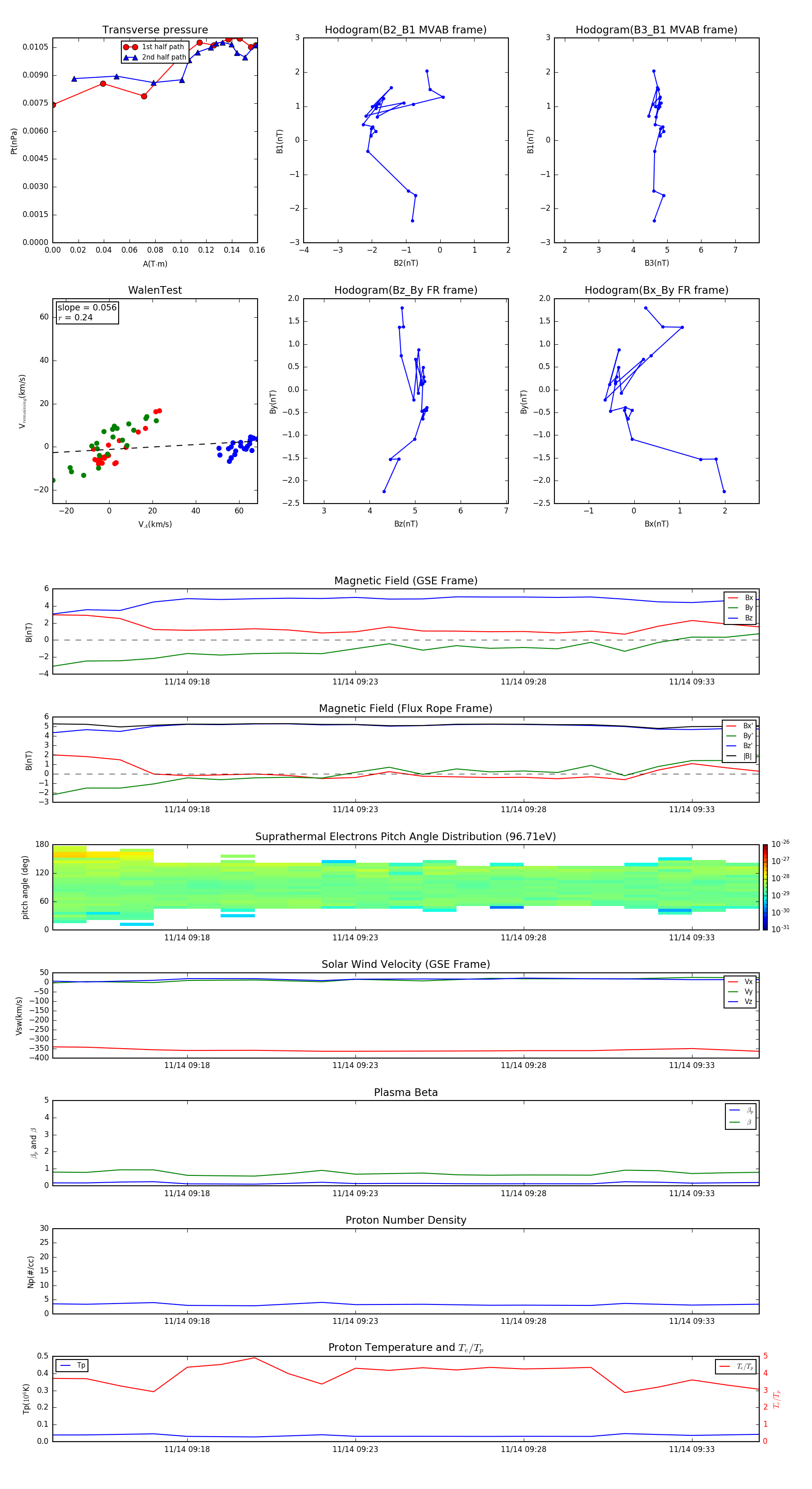The width and height of the screenshot is (812, 1489).
Task: Click the 'Hodogram(Bx_By FR frame)' title
Action: 656,290
